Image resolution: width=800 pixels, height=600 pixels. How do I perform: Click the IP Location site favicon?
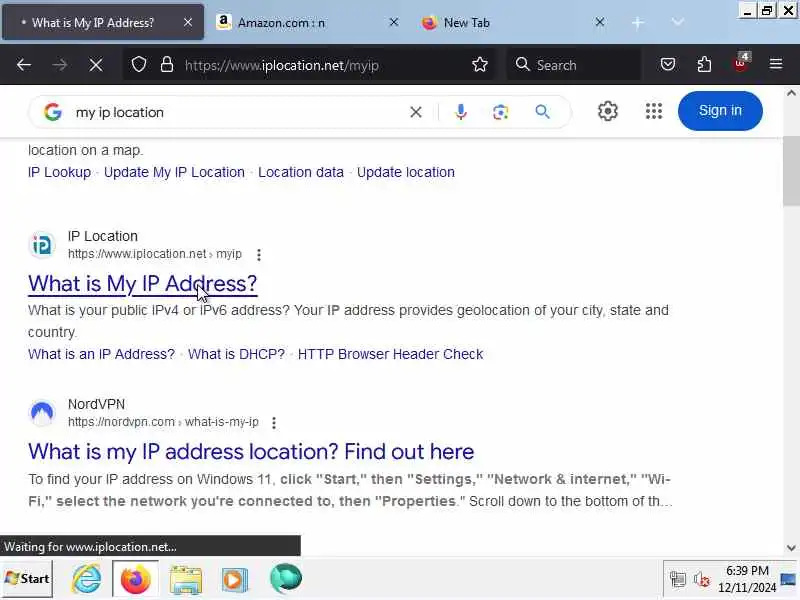point(42,245)
